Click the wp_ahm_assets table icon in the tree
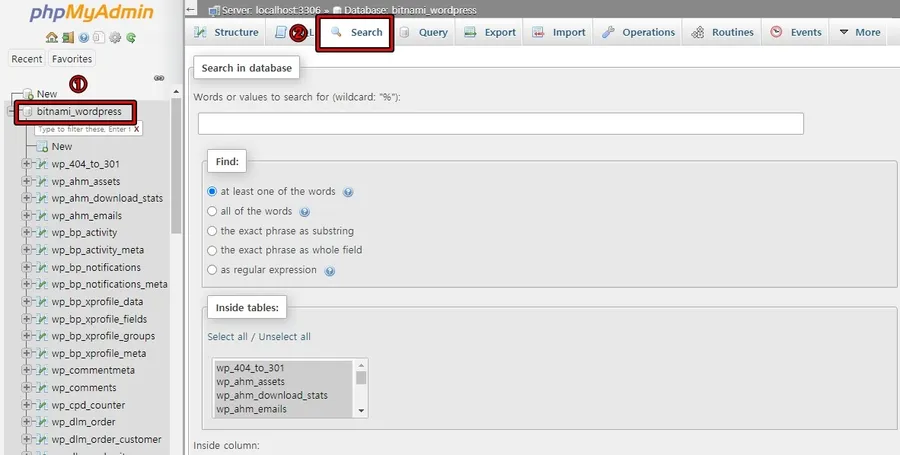This screenshot has height=455, width=900. pyautogui.click(x=42, y=181)
